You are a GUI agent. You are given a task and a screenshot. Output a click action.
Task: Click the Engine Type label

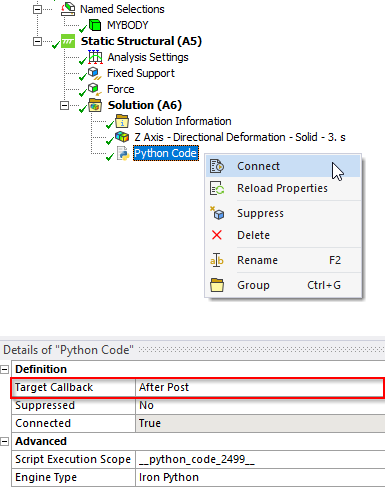tap(46, 478)
